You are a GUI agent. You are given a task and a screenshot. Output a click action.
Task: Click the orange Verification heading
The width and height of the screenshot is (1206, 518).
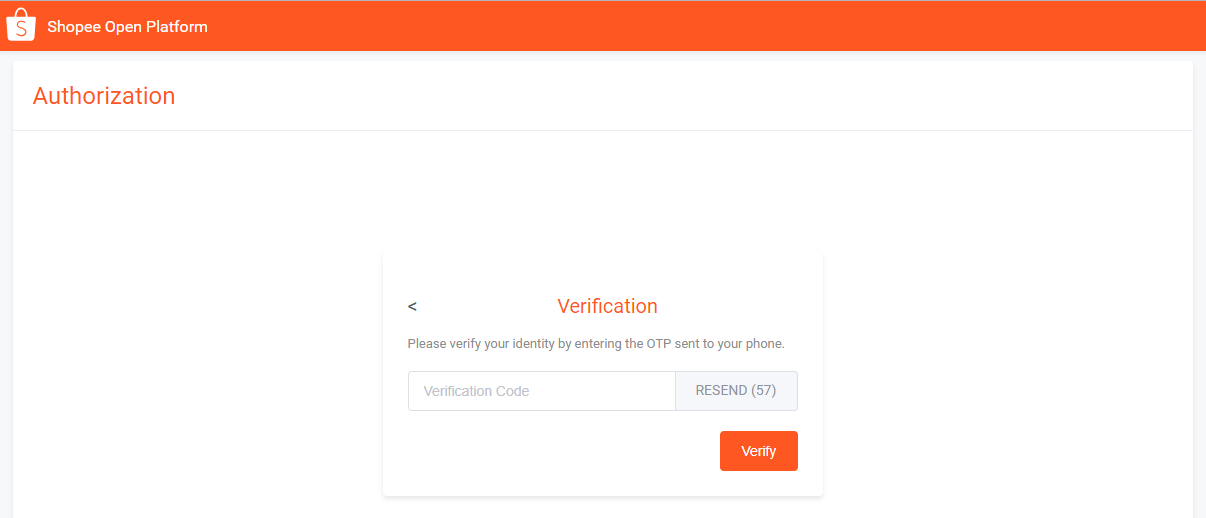(607, 306)
